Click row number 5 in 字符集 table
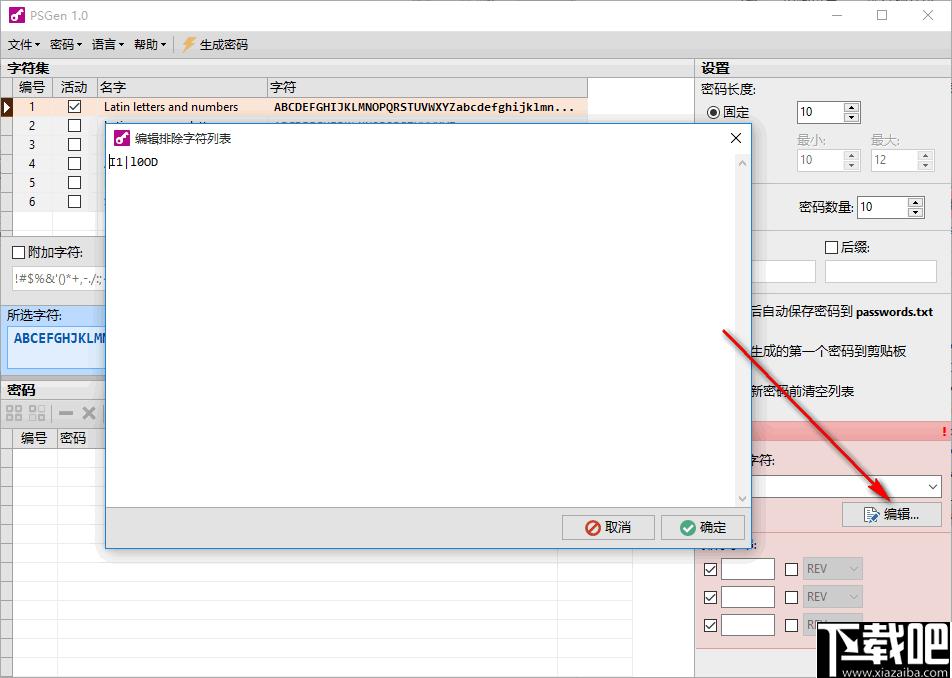Viewport: 952px width, 678px height. point(32,183)
